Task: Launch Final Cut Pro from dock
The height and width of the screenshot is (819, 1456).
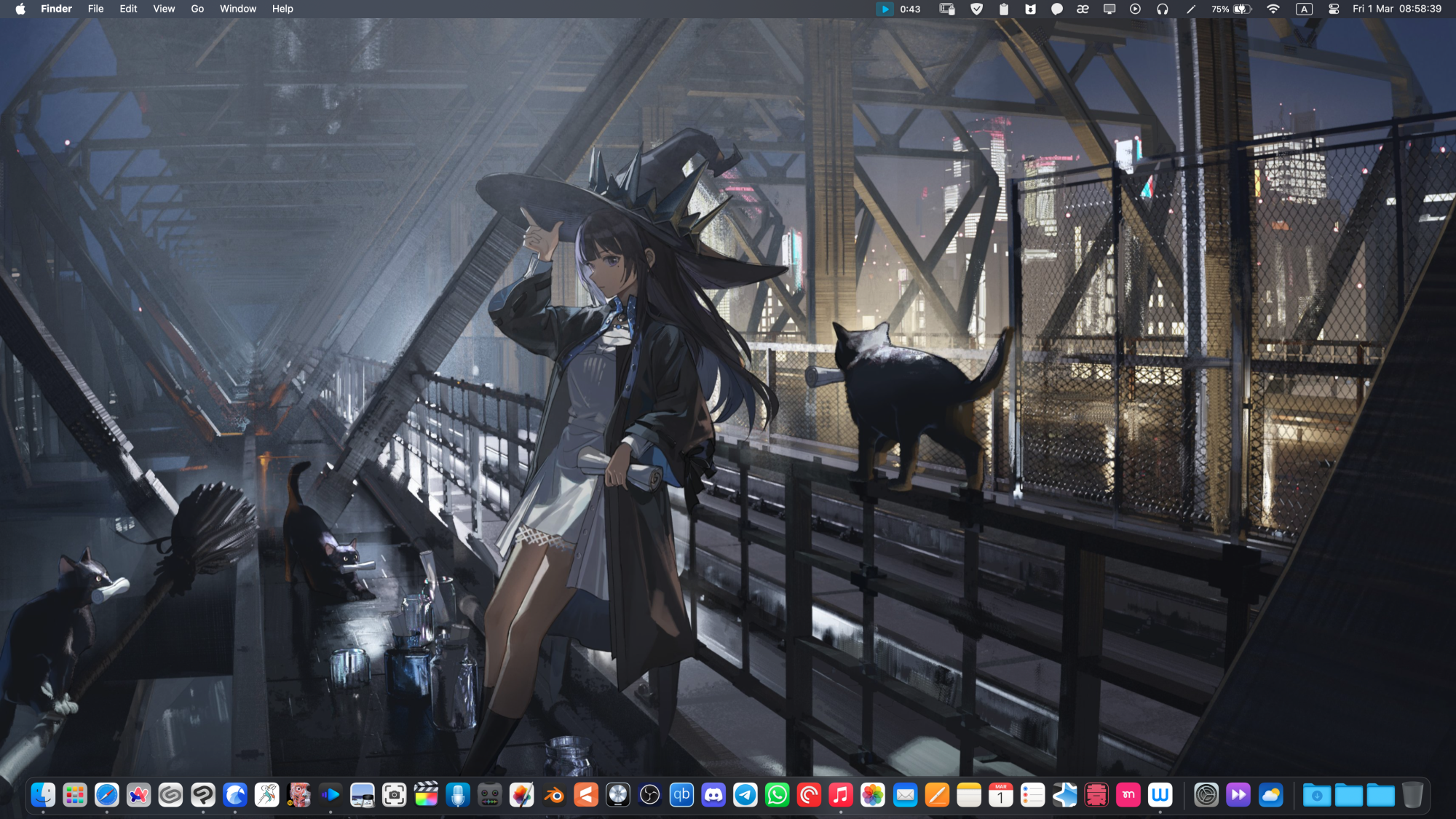Action: pyautogui.click(x=426, y=795)
